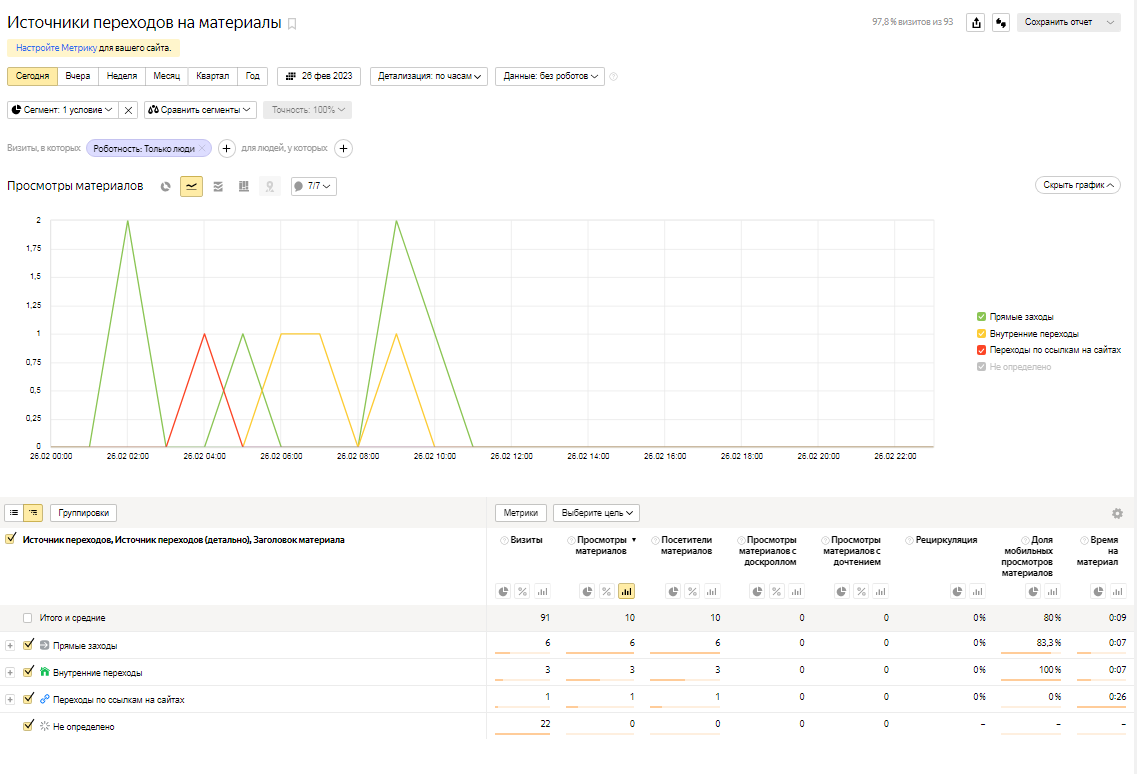
Task: Open Сегмент: 1 условие dropdown
Action: 62,110
